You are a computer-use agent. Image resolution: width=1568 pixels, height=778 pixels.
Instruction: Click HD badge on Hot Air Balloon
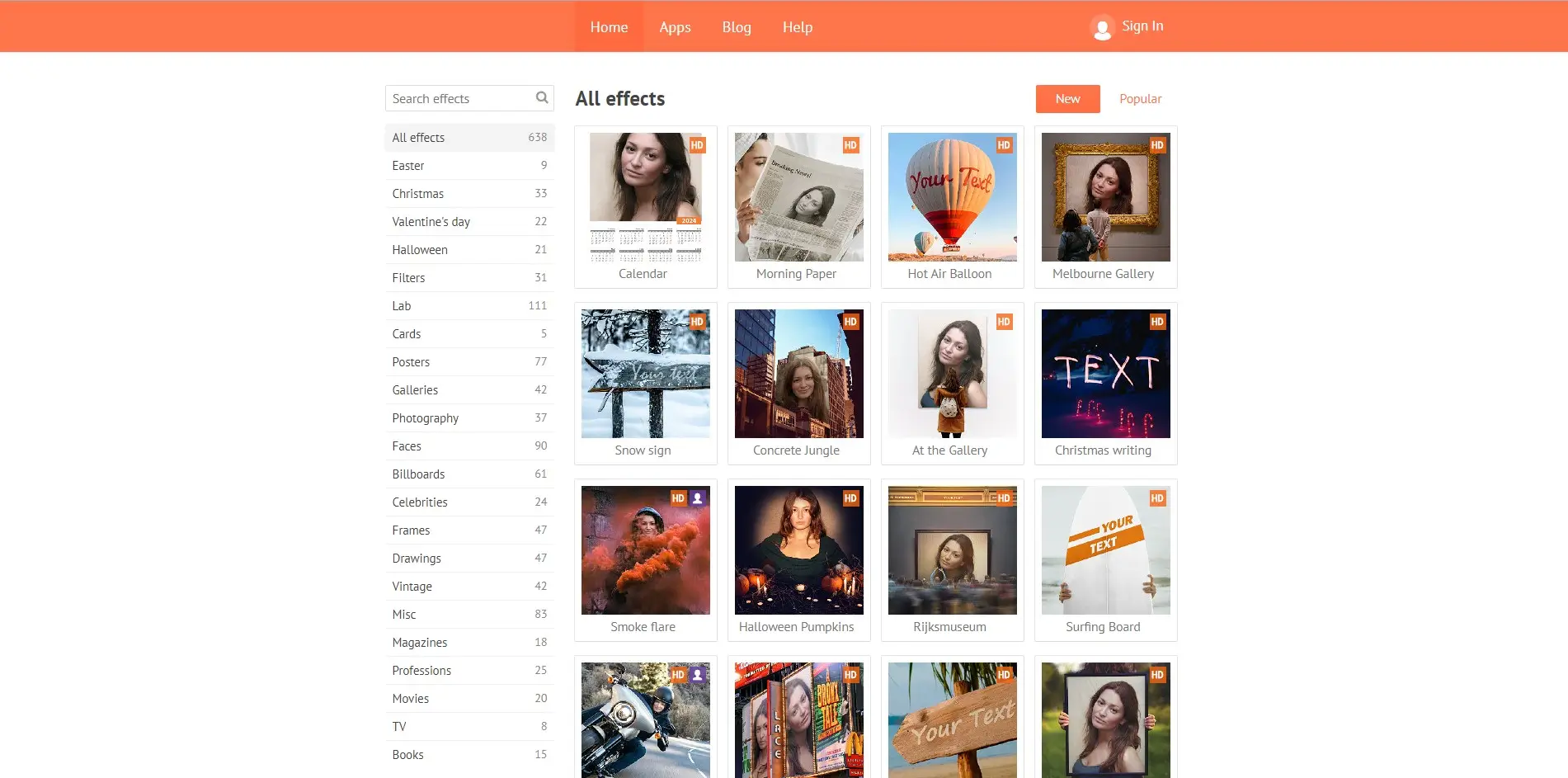pos(1004,145)
